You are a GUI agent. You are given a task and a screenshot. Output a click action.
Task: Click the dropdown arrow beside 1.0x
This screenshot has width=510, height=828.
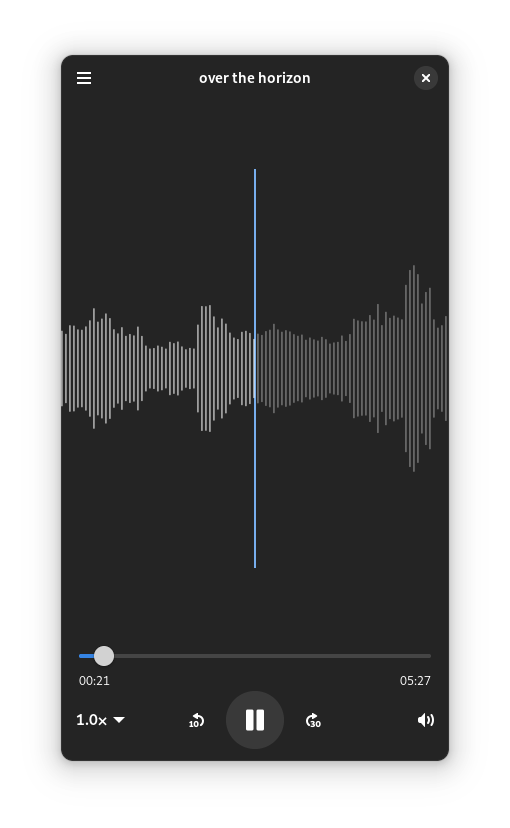coord(119,720)
